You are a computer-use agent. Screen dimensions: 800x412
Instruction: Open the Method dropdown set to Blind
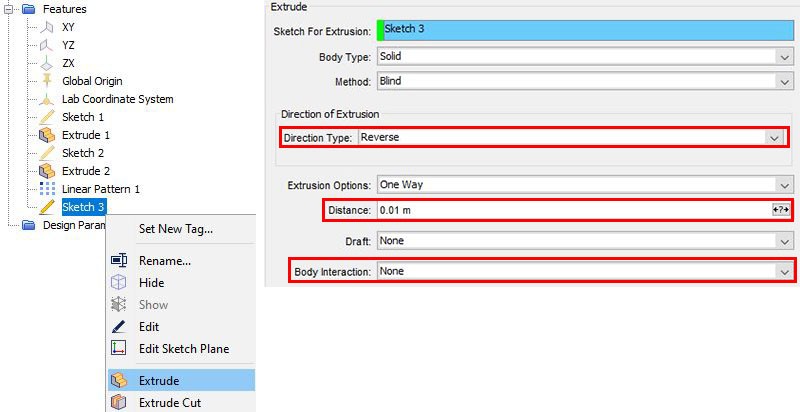pos(782,81)
